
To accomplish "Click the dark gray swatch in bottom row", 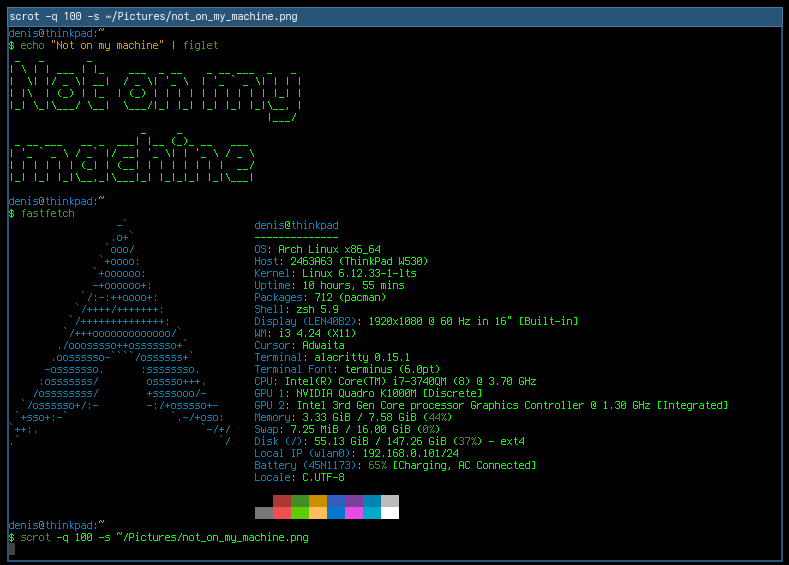I will (264, 513).
